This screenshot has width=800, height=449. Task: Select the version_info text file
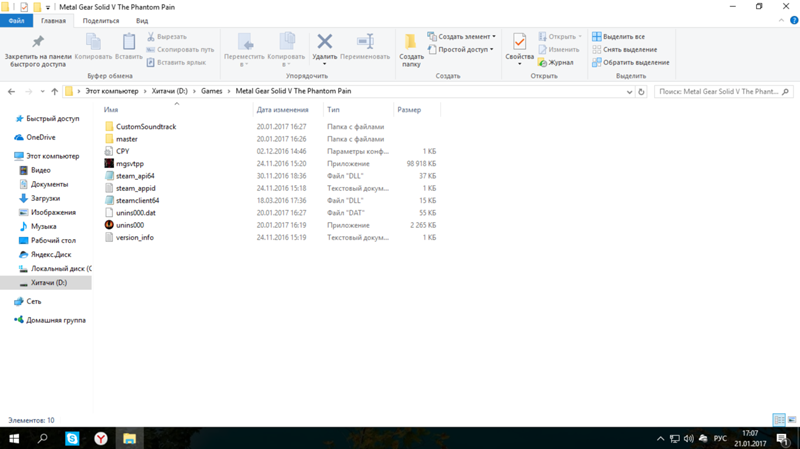[x=135, y=237]
